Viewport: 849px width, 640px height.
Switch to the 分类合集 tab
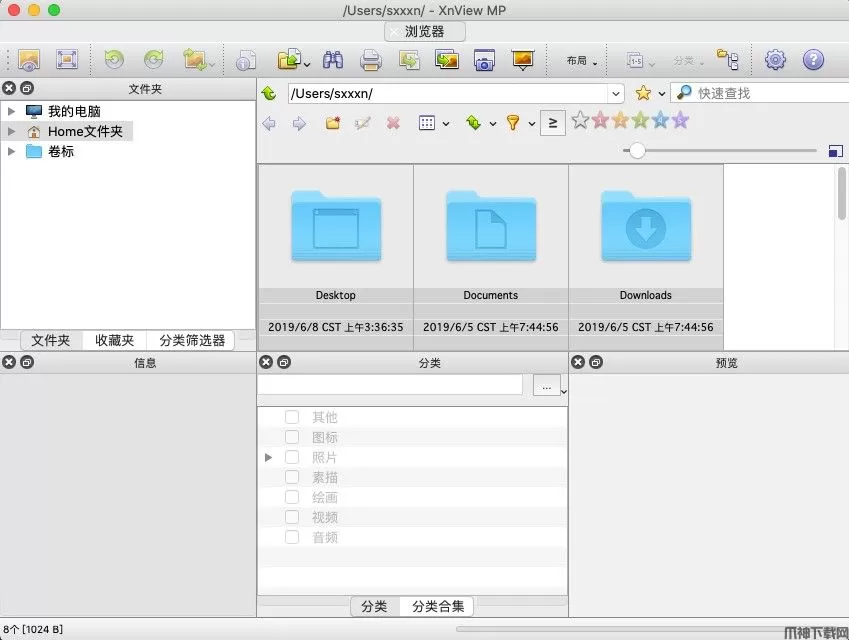tap(438, 606)
